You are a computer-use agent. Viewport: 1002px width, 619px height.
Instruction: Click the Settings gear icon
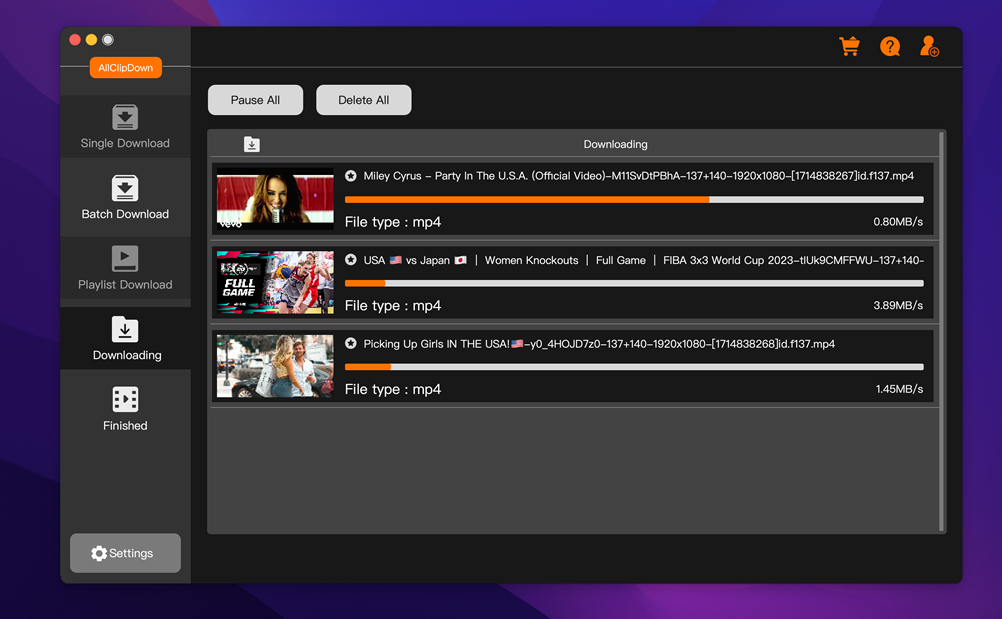(99, 553)
